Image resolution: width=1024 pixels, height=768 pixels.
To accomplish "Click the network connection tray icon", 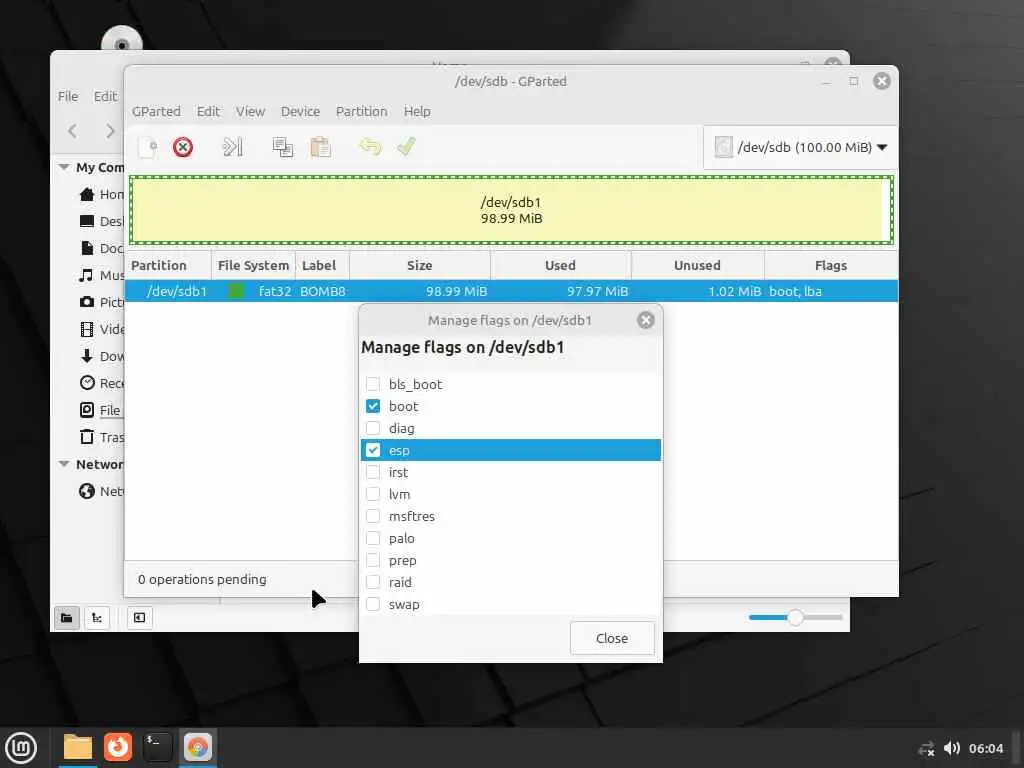I will 927,749.
